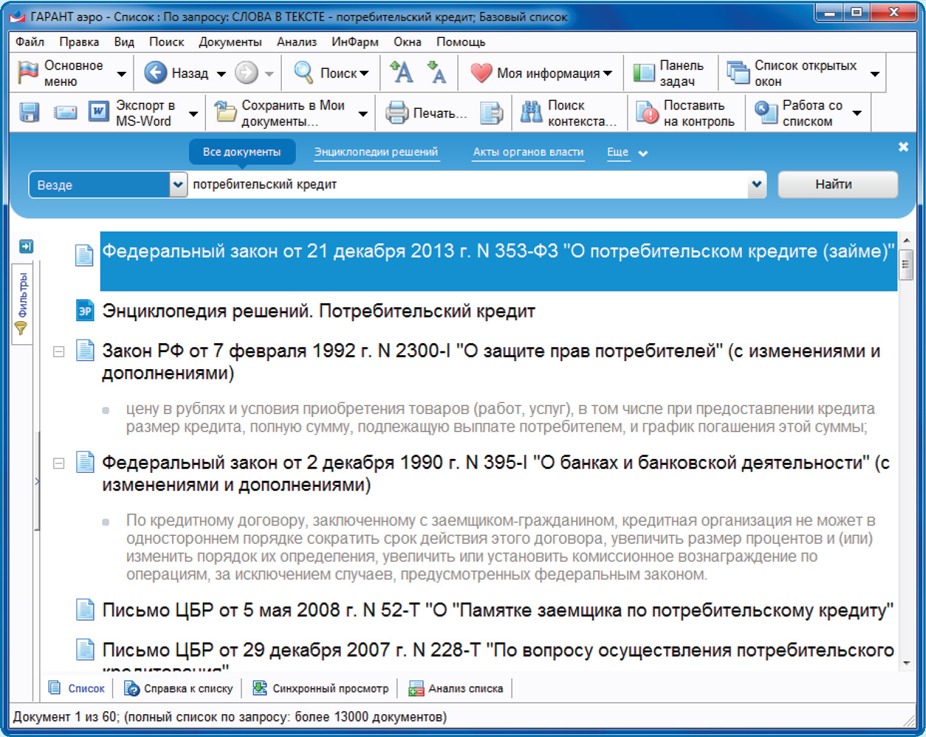
Task: Click the increase font size icon
Action: pyautogui.click(x=401, y=73)
